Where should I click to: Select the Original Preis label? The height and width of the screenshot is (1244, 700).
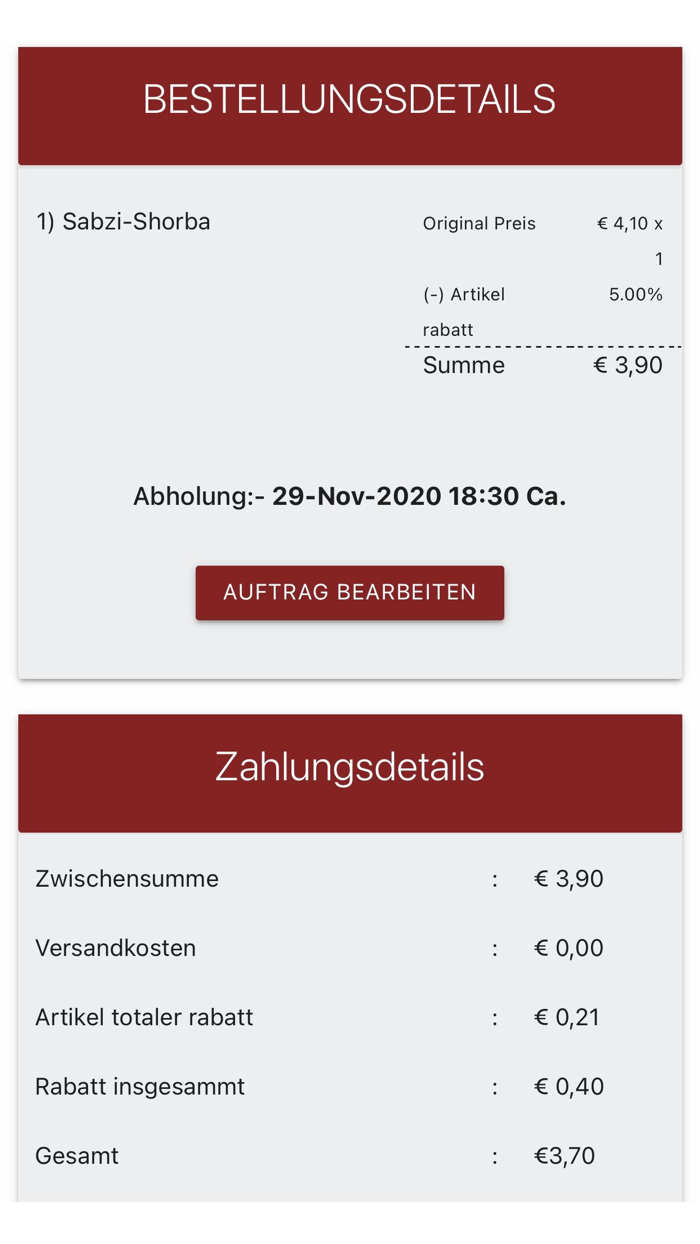pos(478,224)
